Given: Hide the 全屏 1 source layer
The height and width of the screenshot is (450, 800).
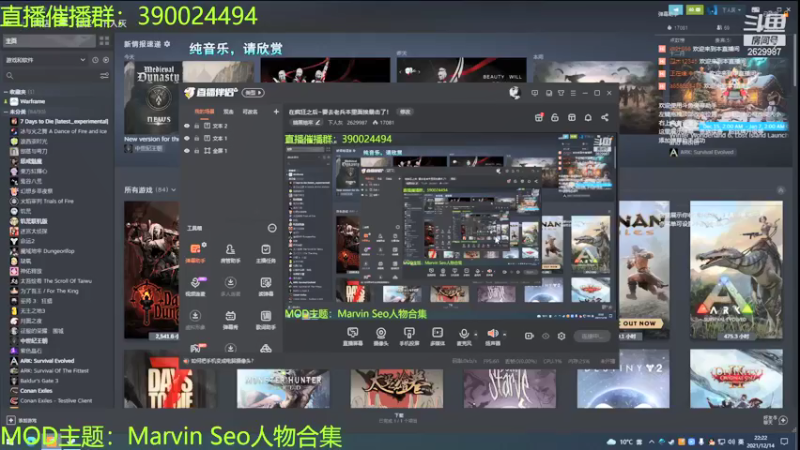Looking at the screenshot, I should pyautogui.click(x=187, y=151).
